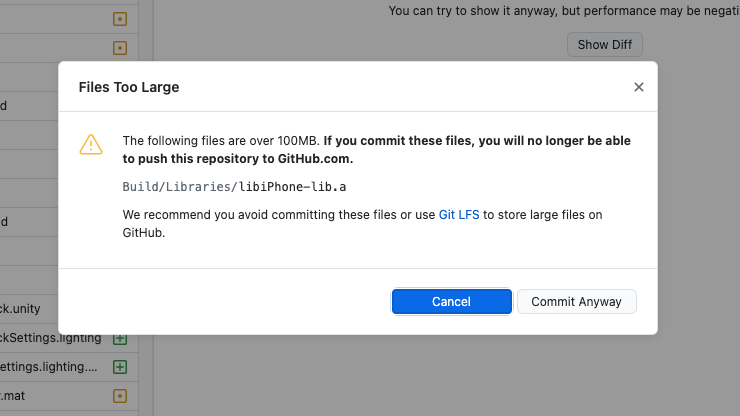This screenshot has height=416, width=740.
Task: Select the ettings.lighting.... file entry
Action: 50,367
